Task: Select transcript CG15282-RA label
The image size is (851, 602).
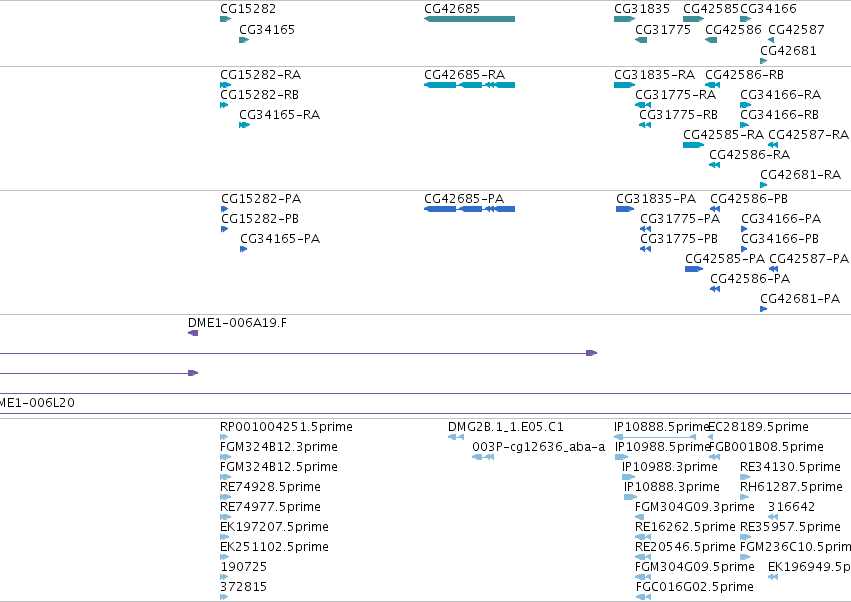Action: pyautogui.click(x=261, y=74)
